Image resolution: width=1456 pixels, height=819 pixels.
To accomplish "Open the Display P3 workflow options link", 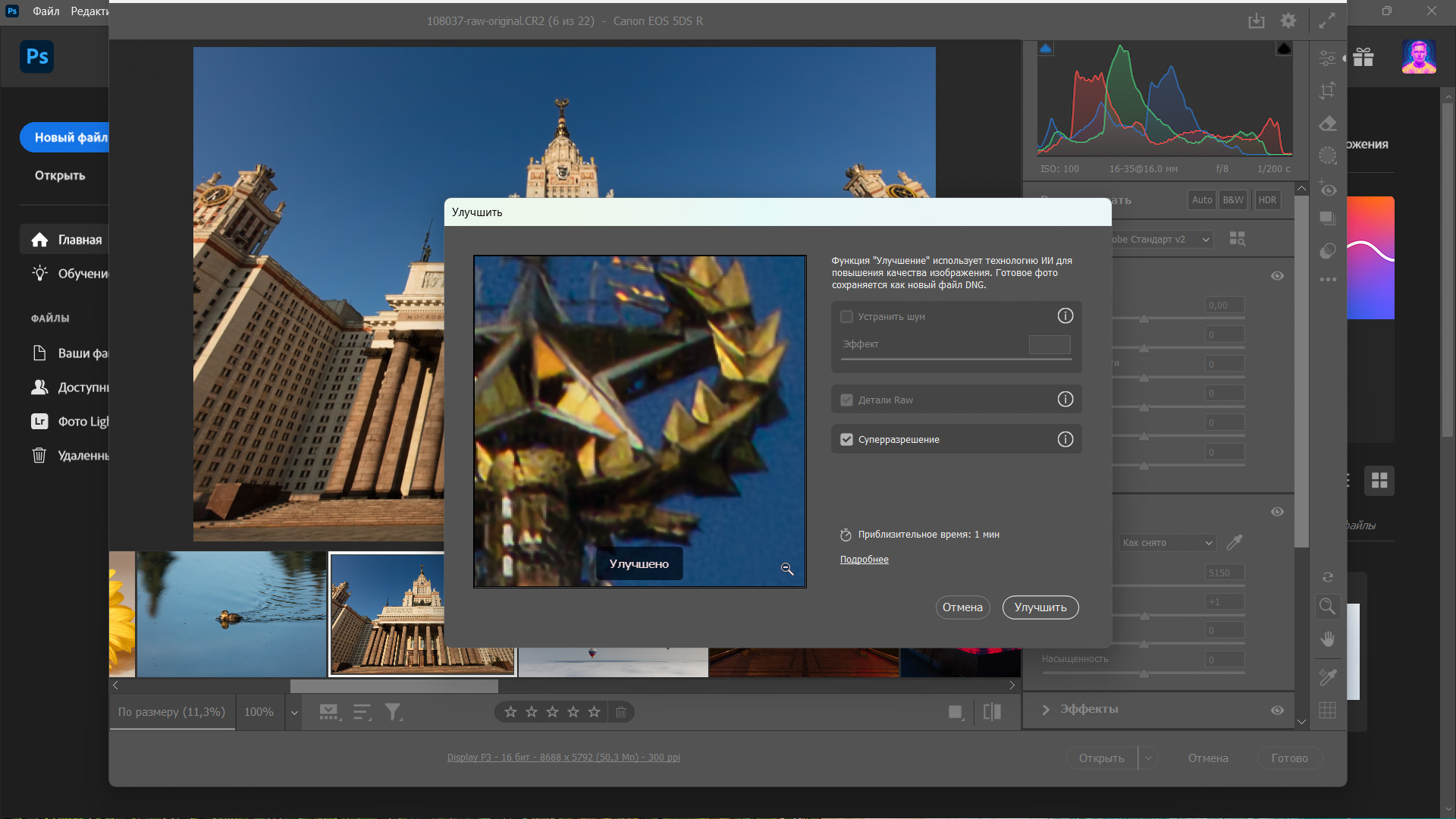I will pyautogui.click(x=563, y=758).
